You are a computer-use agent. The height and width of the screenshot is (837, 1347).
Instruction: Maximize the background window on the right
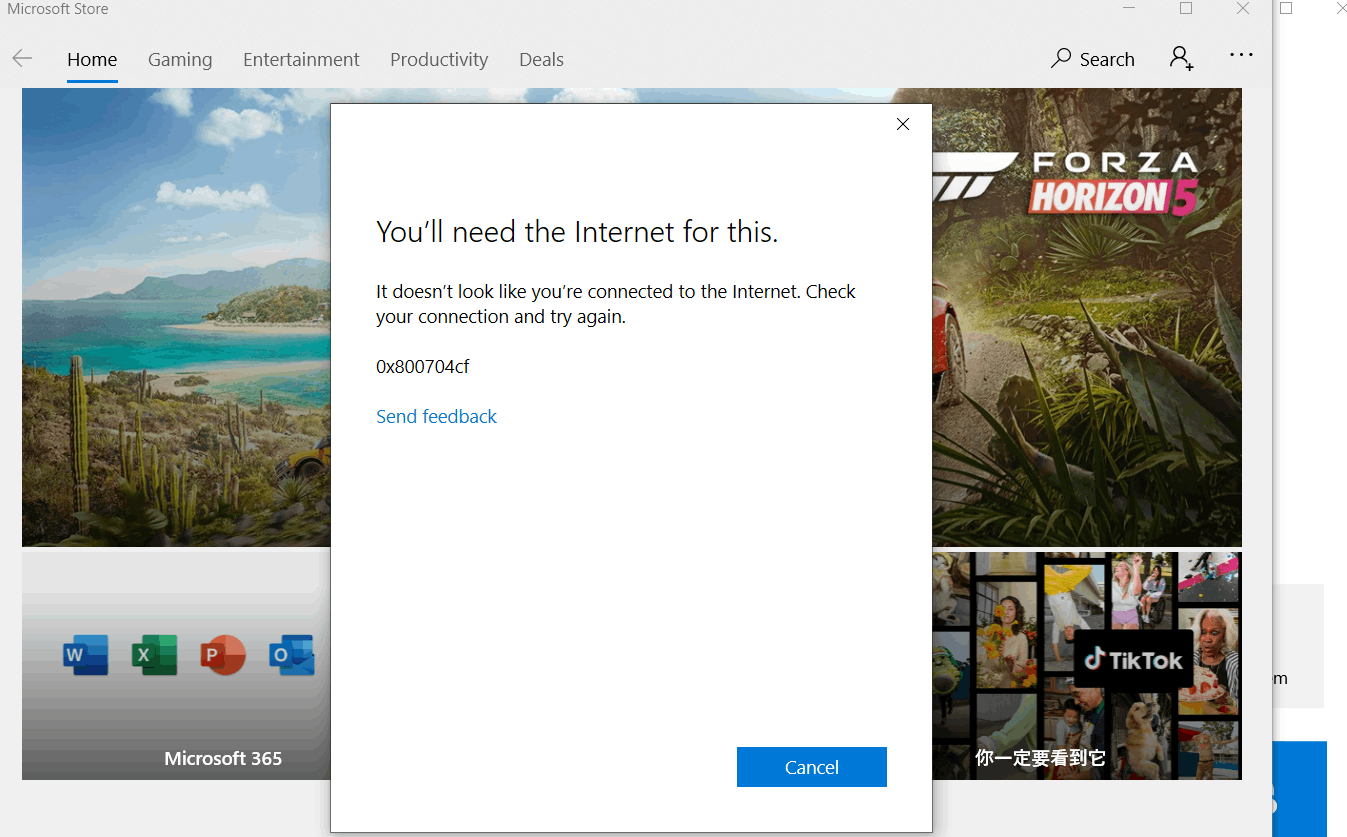pos(1287,8)
